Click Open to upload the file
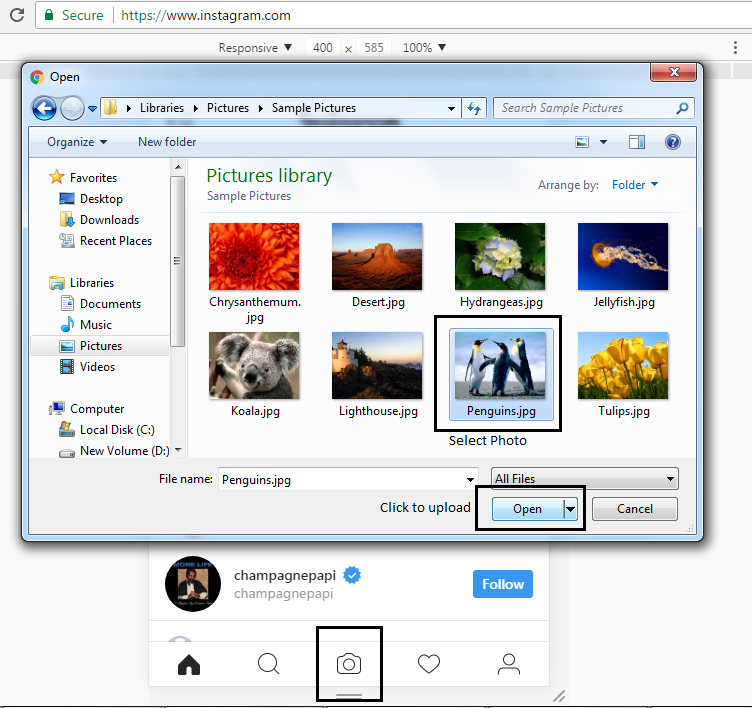 [528, 509]
